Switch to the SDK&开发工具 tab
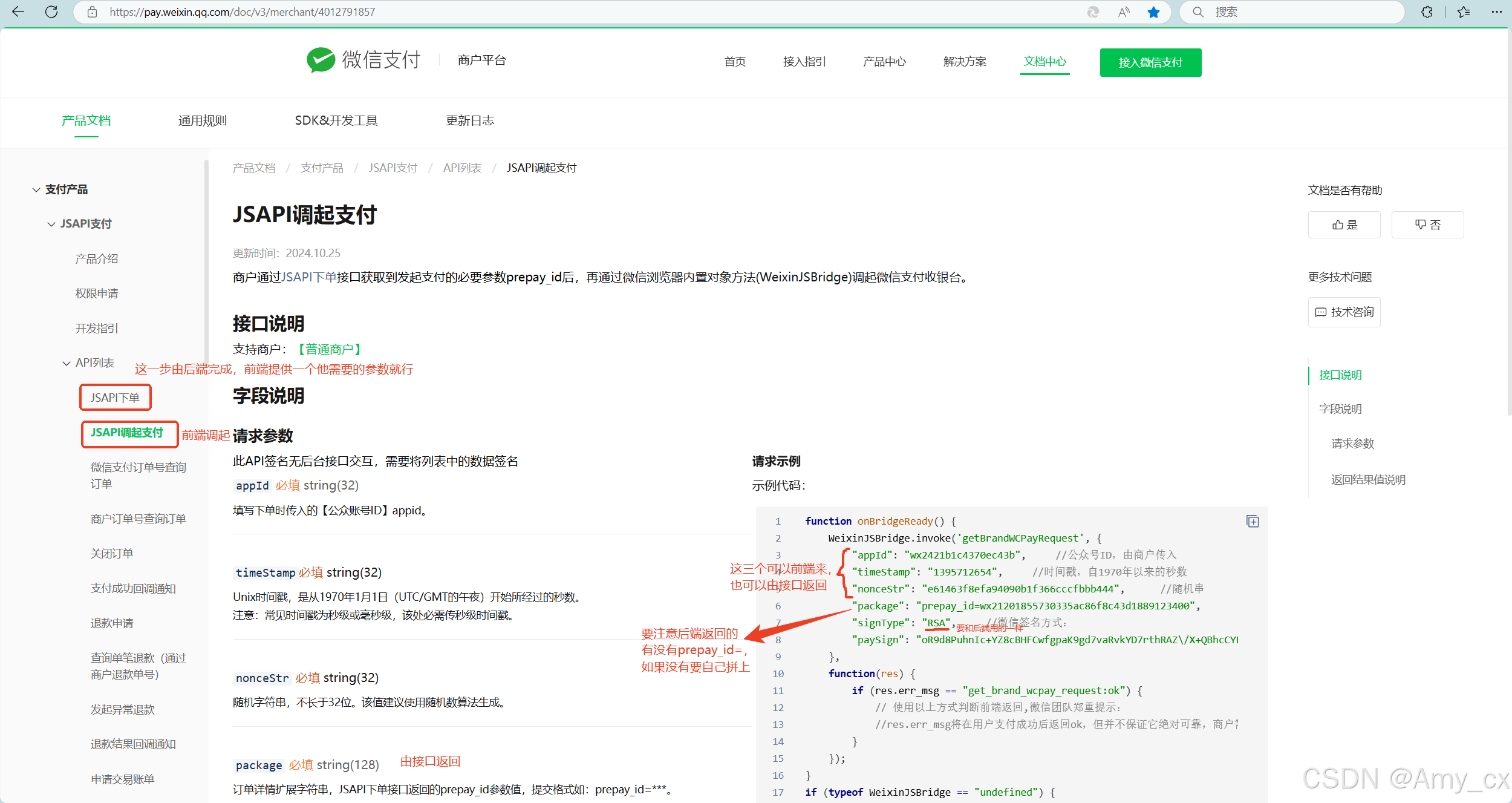 pyautogui.click(x=336, y=120)
